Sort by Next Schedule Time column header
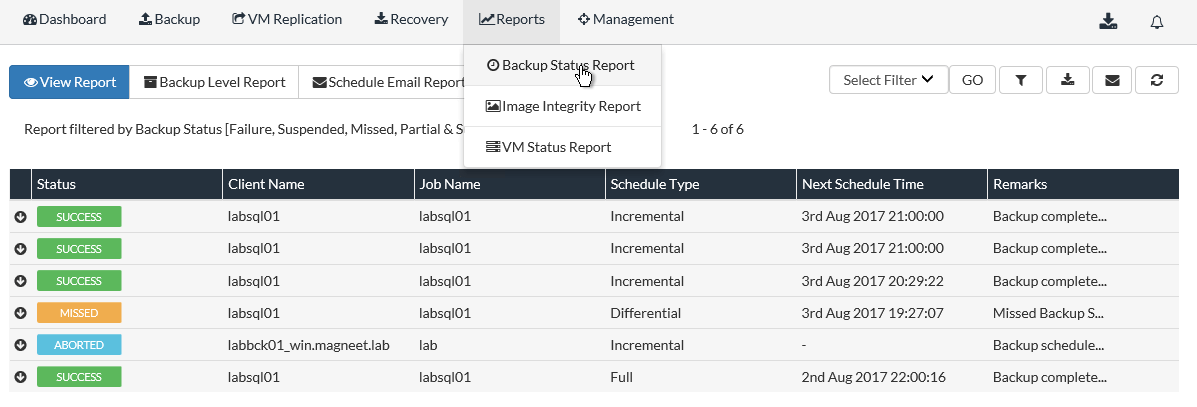Screen dimensions: 1197x407 coord(862,184)
